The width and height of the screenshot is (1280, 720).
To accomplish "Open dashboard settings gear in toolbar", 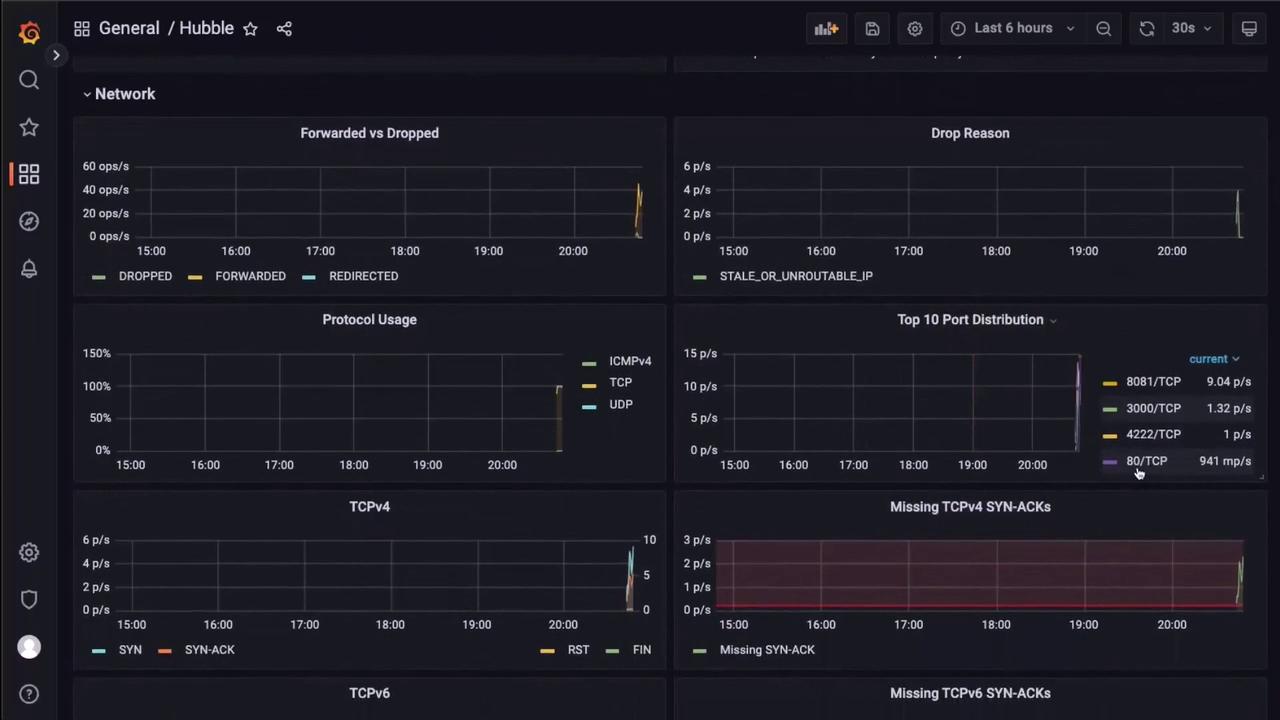I will click(x=914, y=29).
